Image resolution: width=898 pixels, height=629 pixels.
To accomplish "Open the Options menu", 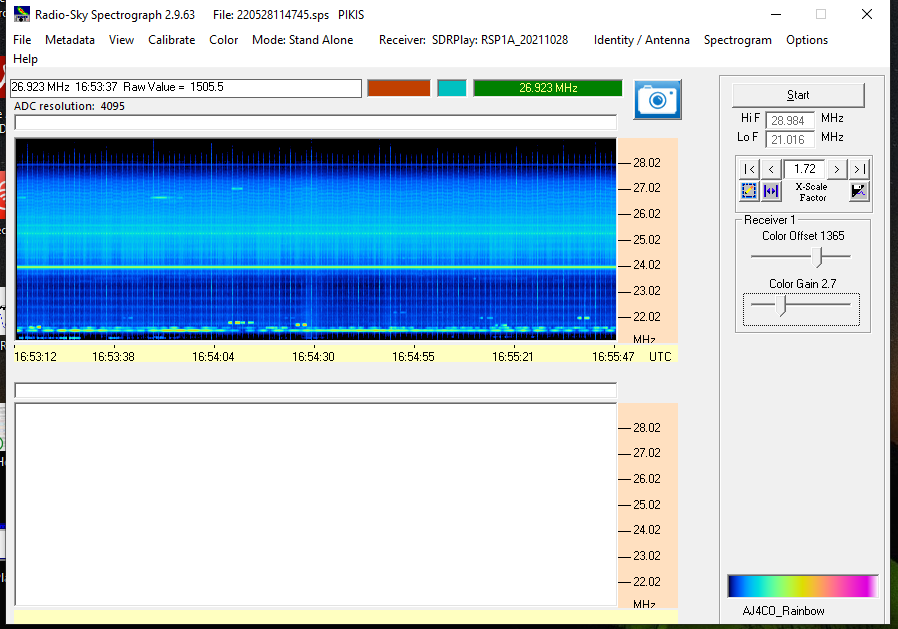I will tap(807, 40).
